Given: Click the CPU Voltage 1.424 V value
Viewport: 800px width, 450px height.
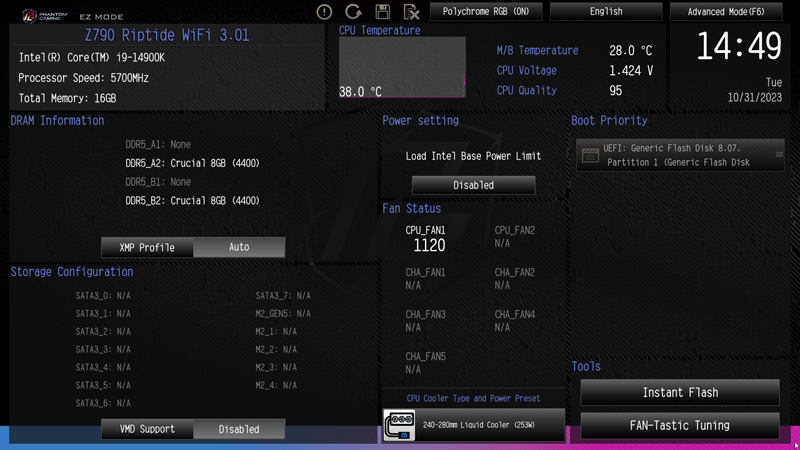Looking at the screenshot, I should pyautogui.click(x=631, y=70).
